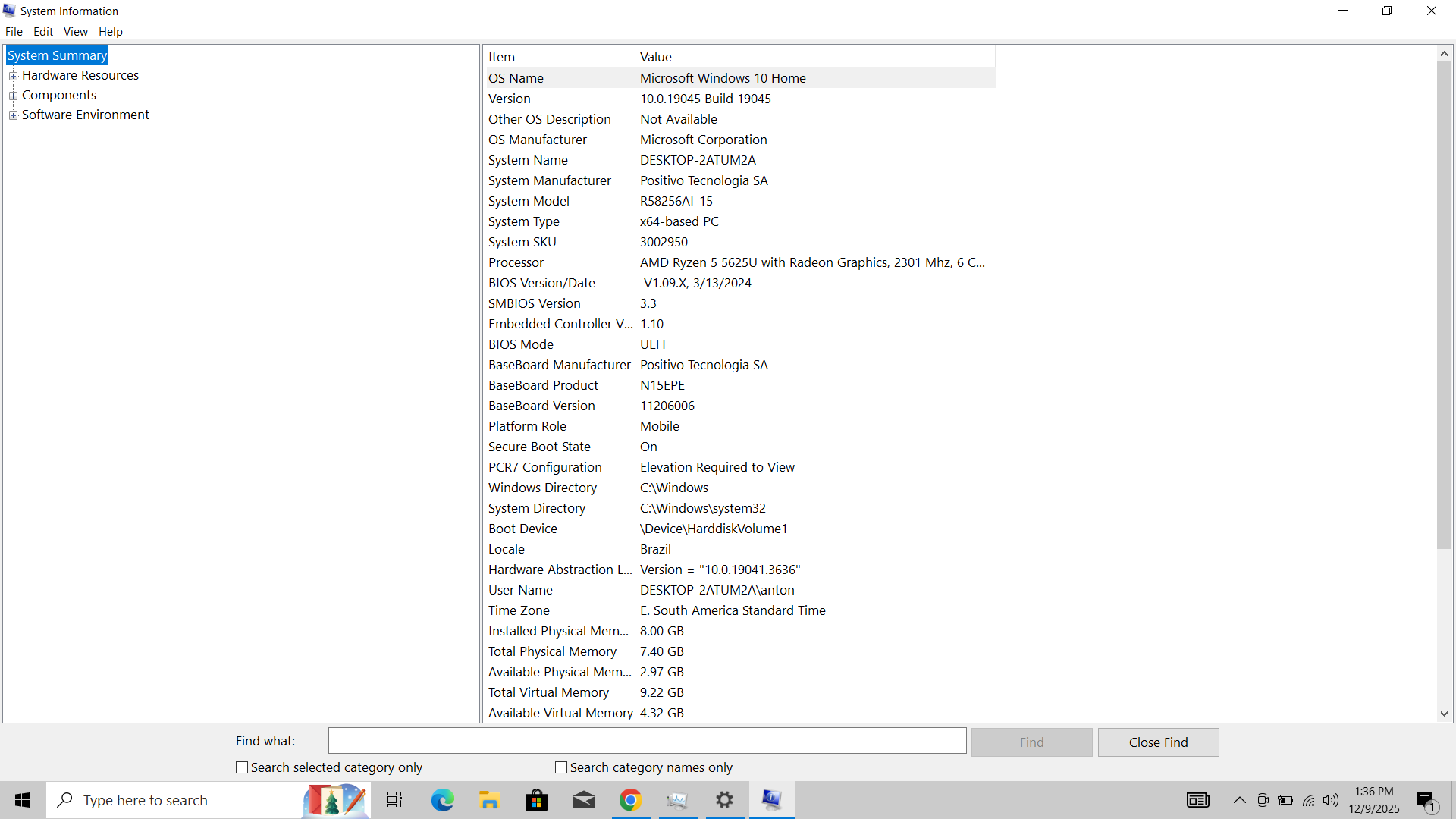Viewport: 1456px width, 819px height.
Task: Open the notification center icon
Action: tap(1426, 801)
